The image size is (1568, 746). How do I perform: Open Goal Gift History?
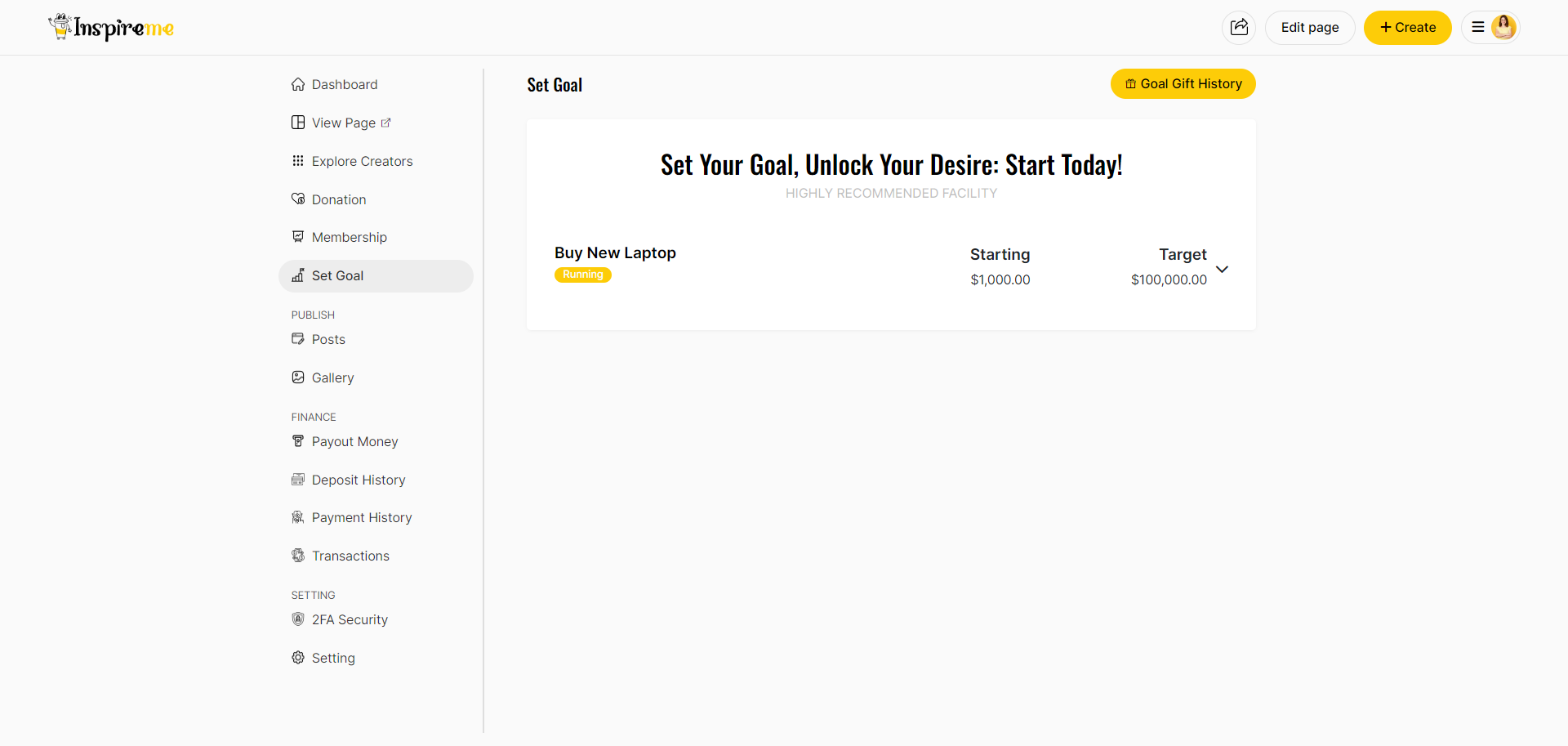[x=1183, y=83]
